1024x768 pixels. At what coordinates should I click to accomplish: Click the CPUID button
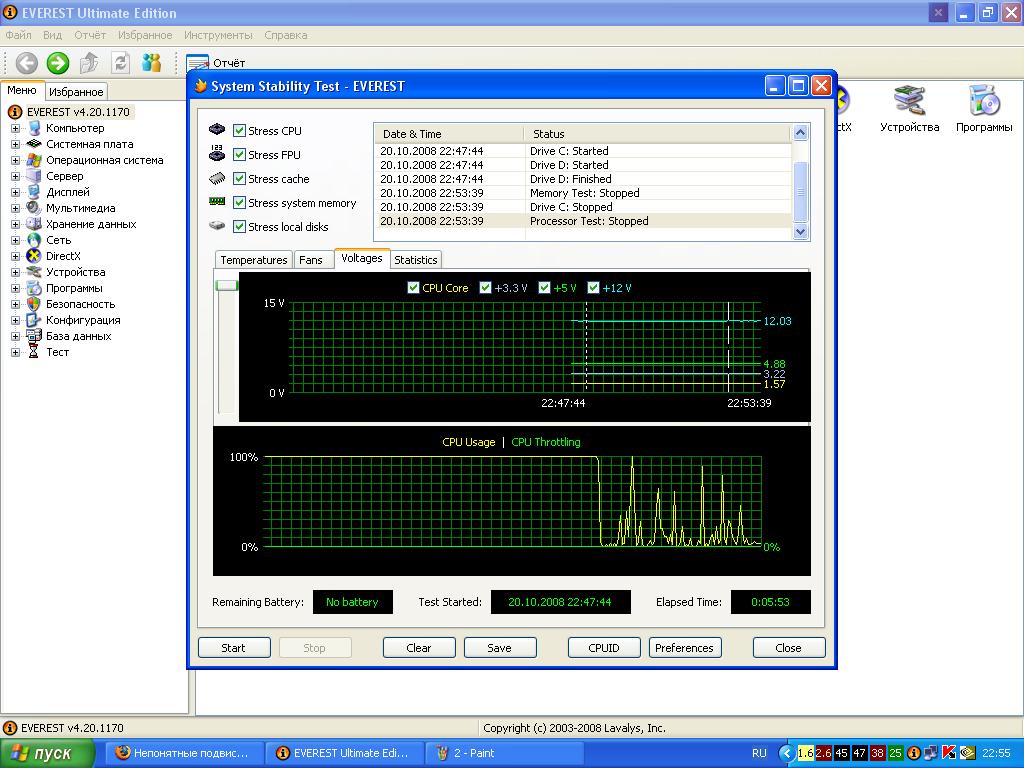coord(604,648)
